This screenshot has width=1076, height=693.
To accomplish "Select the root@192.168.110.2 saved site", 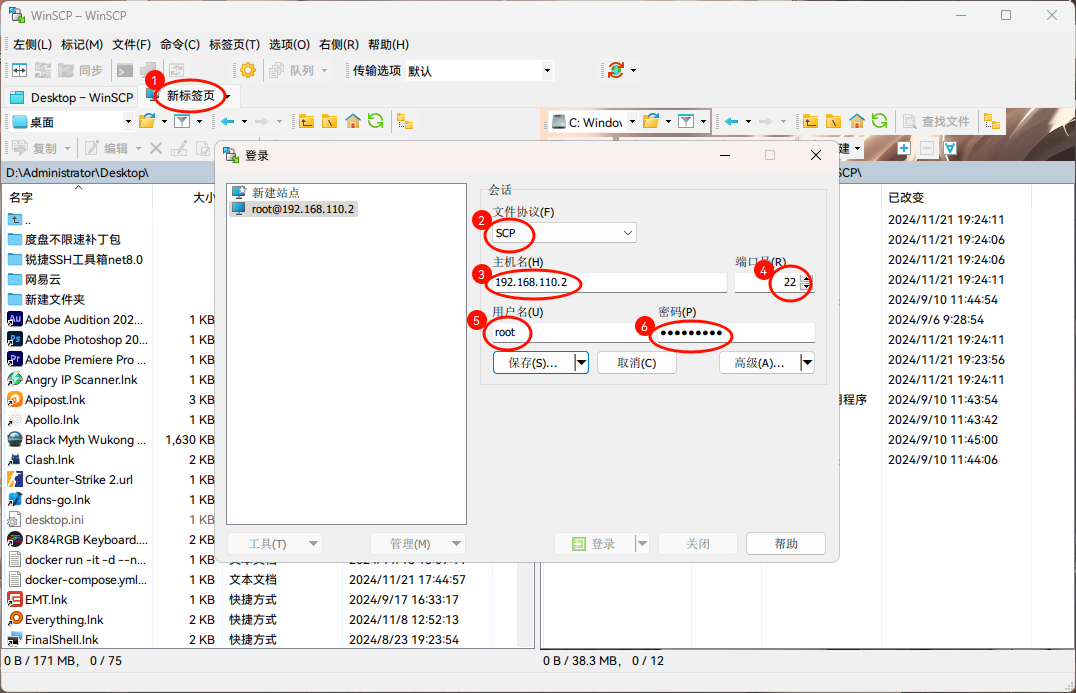I will [303, 209].
